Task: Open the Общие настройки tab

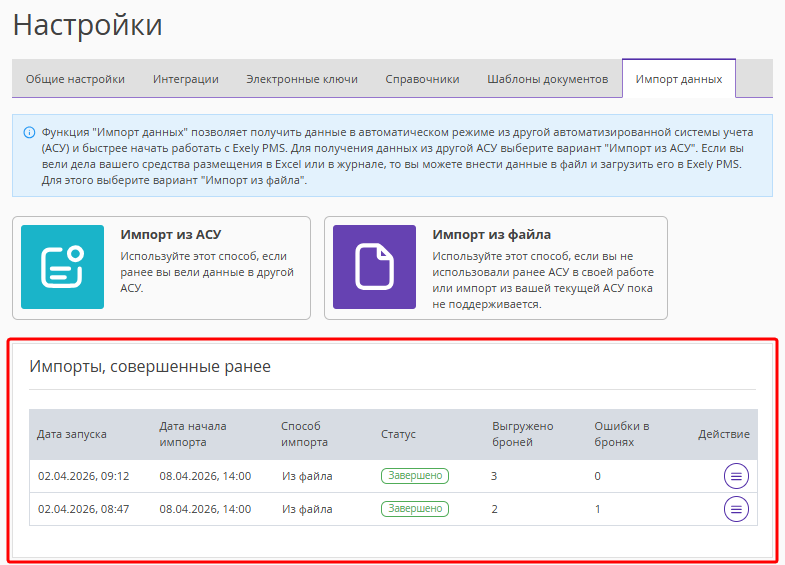Action: 75,79
